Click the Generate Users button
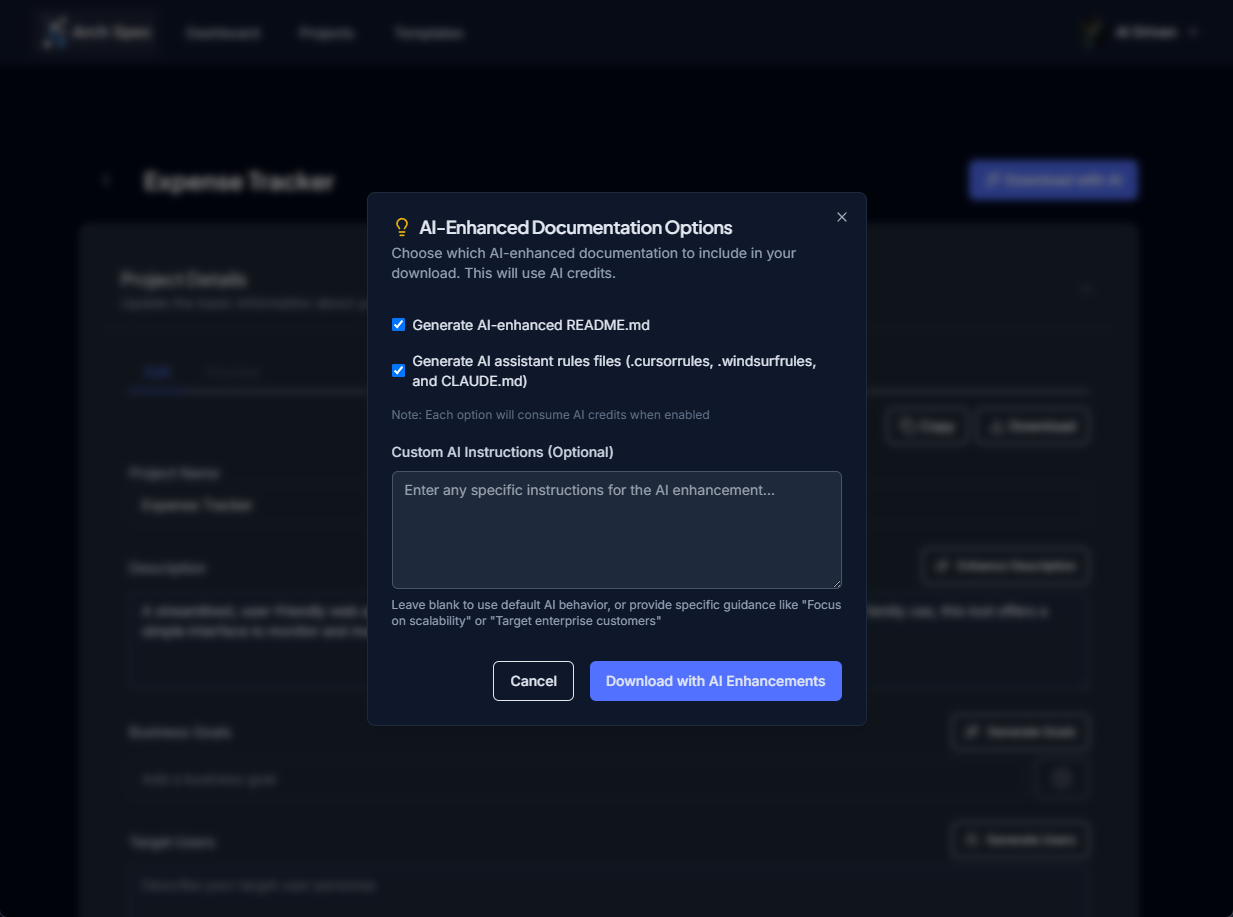Image resolution: width=1233 pixels, height=917 pixels. (1020, 840)
